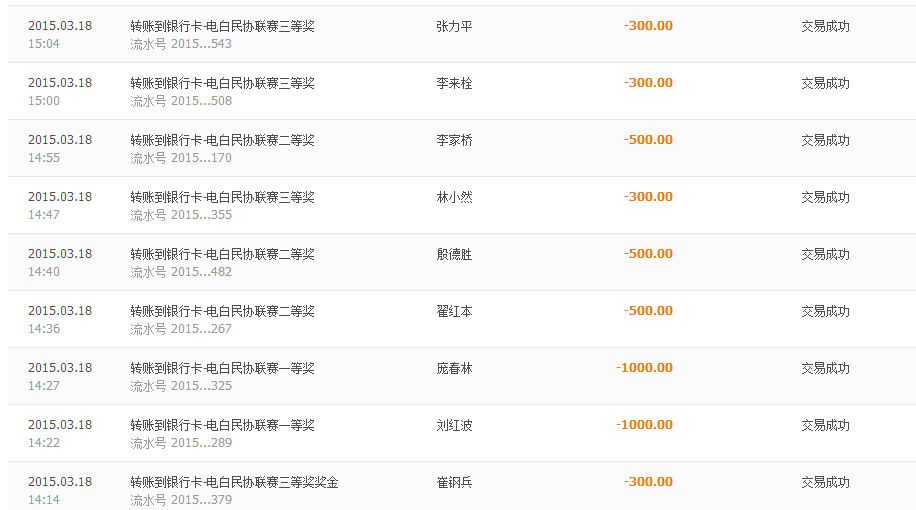916x510 pixels.
Task: Click recipient name 庞春林
Action: click(454, 368)
